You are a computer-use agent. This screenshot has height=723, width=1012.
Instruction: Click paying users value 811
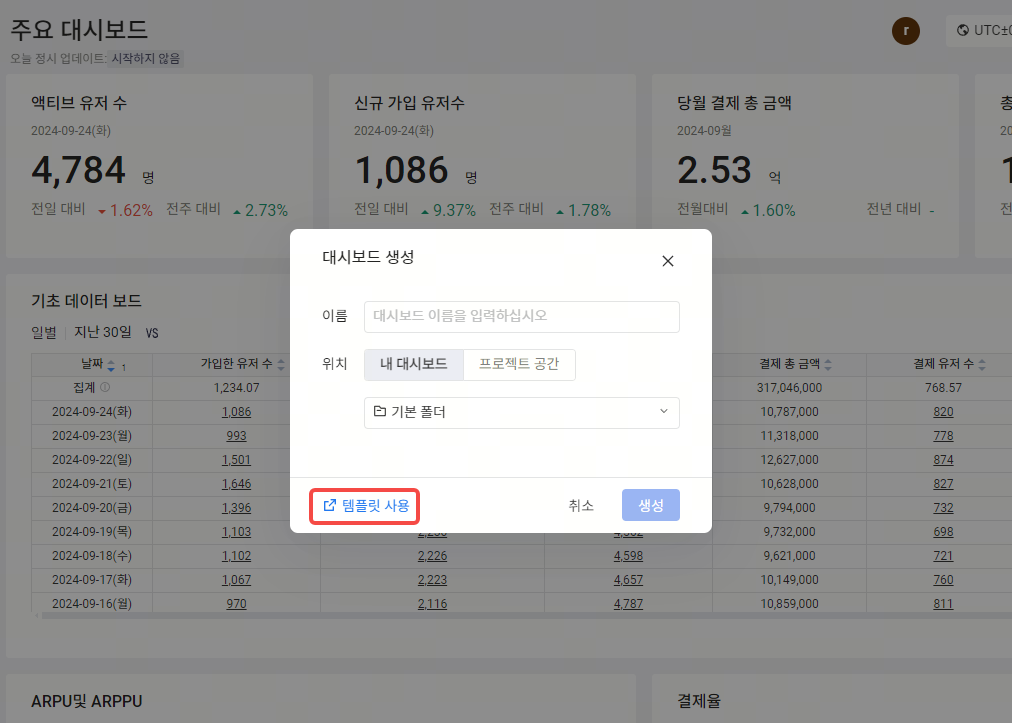point(943,604)
